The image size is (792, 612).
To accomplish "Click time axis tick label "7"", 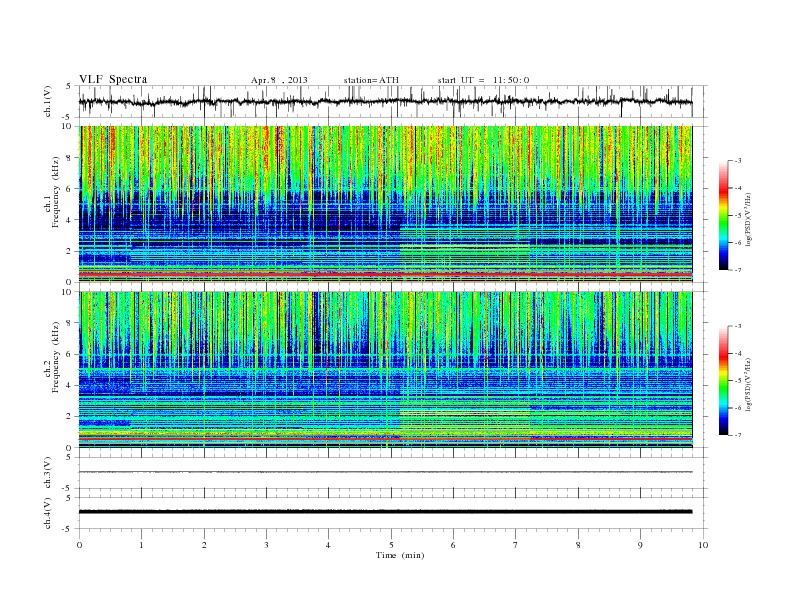I will click(515, 545).
